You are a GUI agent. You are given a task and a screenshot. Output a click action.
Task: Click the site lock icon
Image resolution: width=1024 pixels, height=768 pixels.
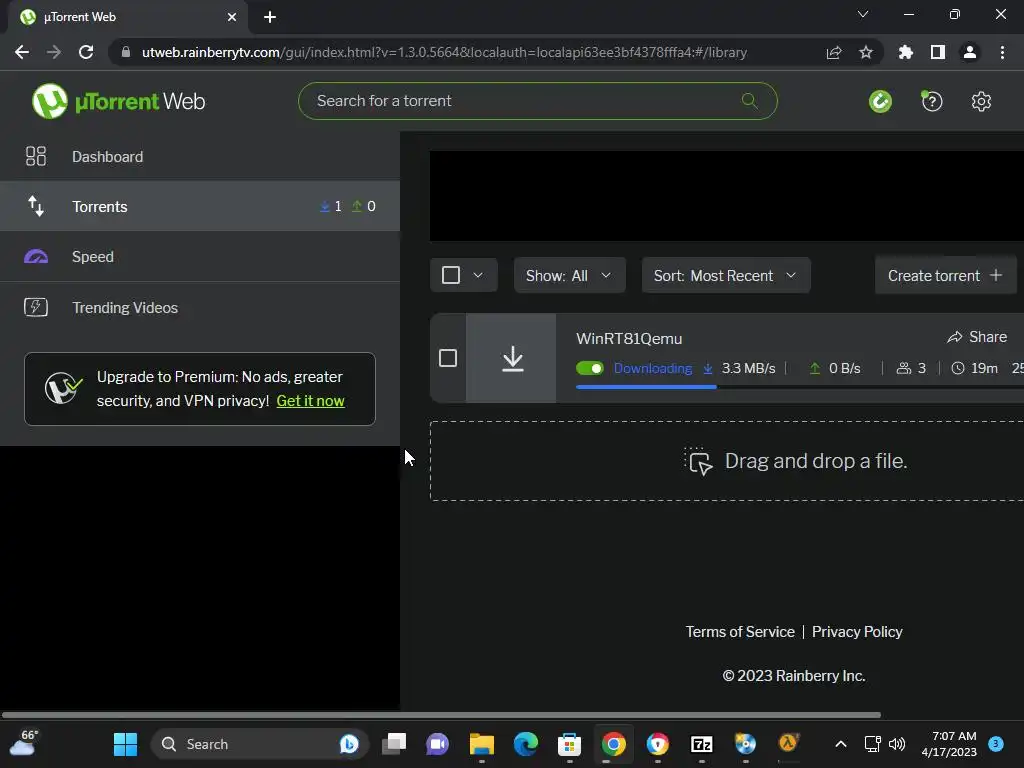tap(126, 52)
